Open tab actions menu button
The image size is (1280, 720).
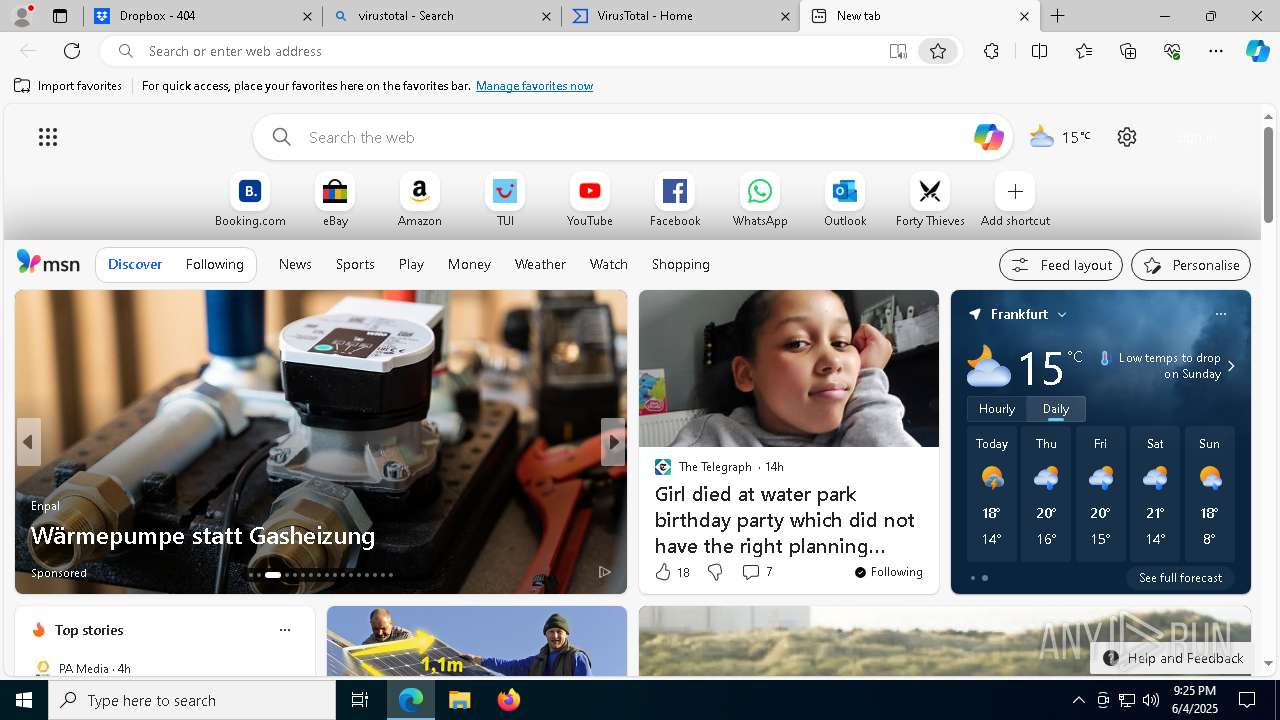pos(60,16)
